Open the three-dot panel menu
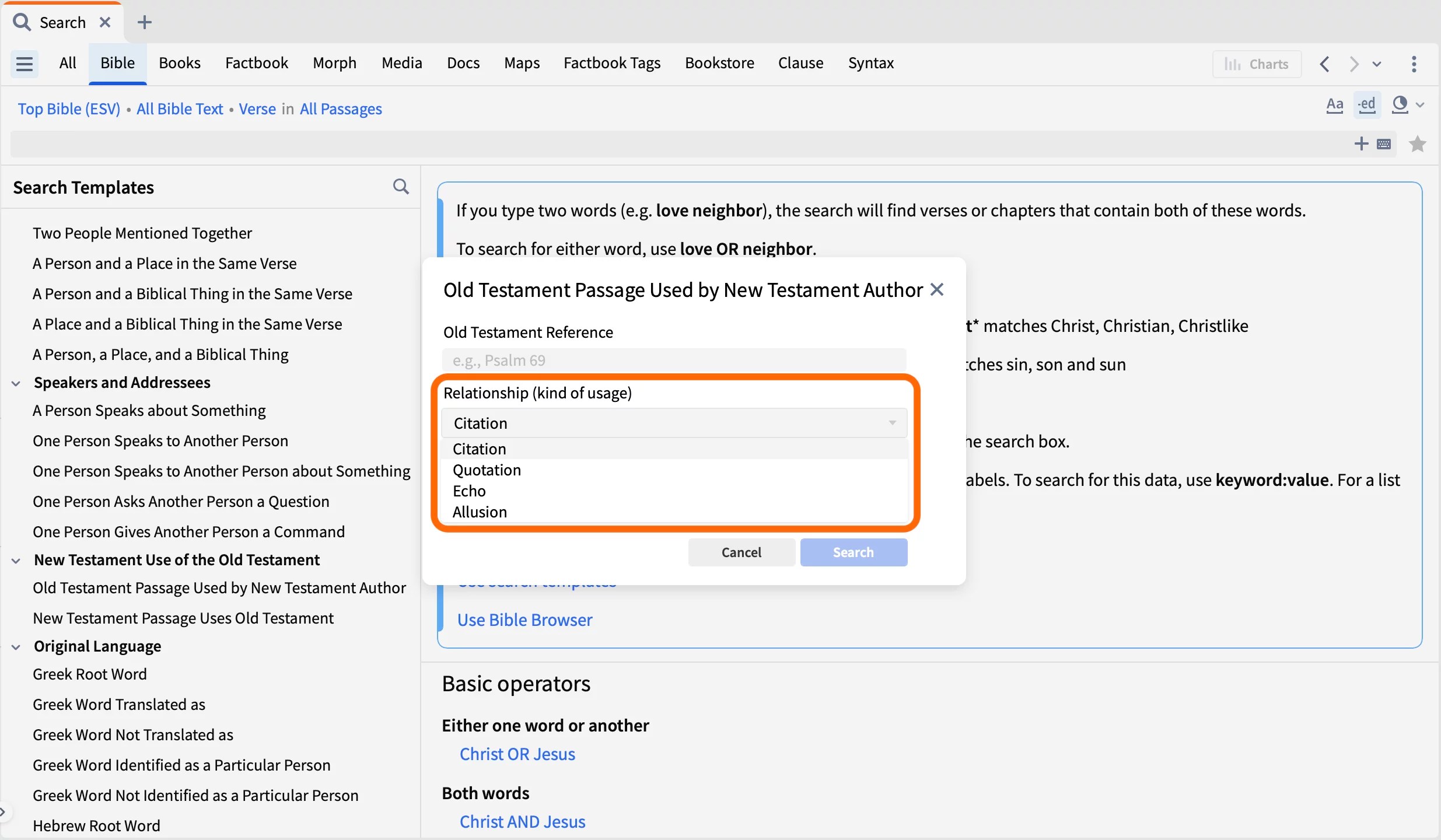The image size is (1441, 840). 1414,64
